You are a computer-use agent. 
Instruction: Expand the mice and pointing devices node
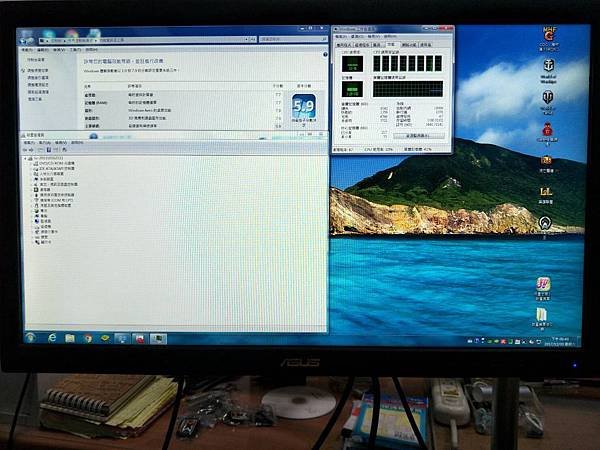31,205
